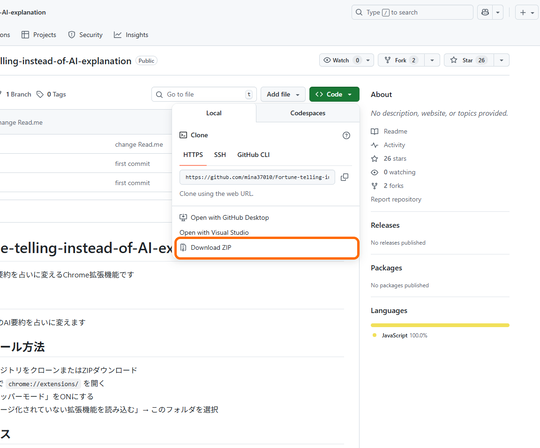Screen dimensions: 540x448
Task: Click the Star icon in Star button
Action: tap(454, 60)
